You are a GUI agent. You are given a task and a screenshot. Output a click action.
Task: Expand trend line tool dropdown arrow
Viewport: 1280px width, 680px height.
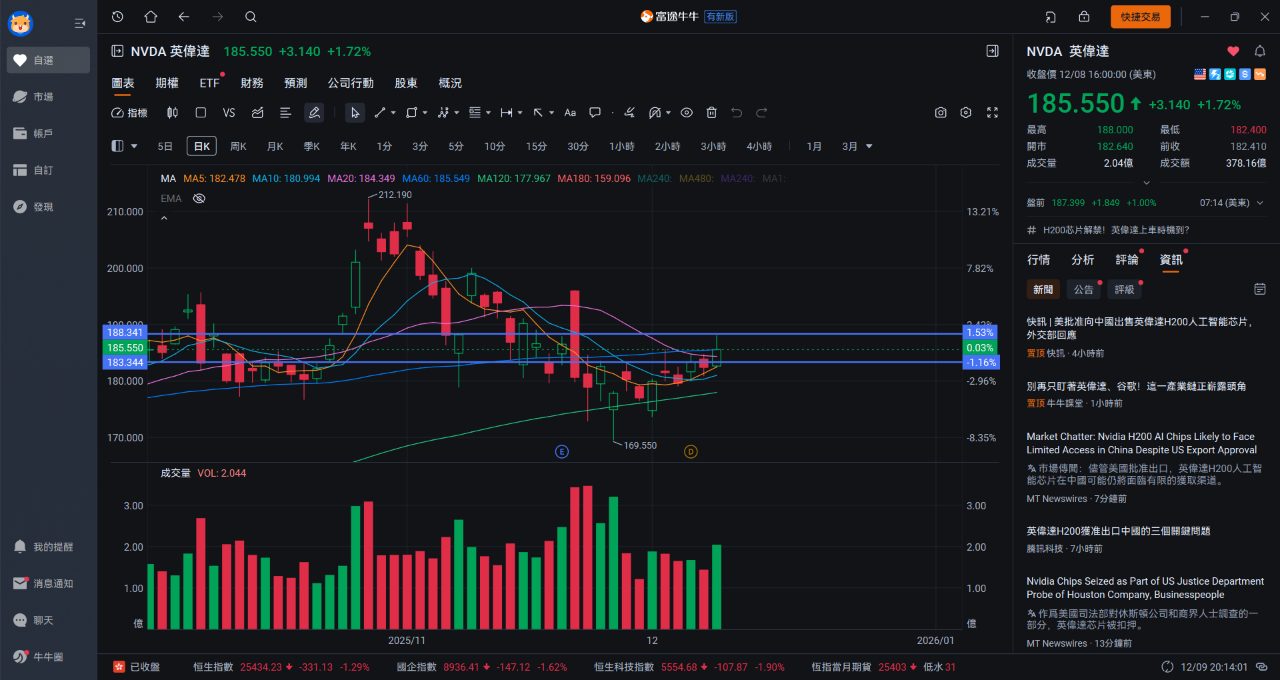point(393,113)
